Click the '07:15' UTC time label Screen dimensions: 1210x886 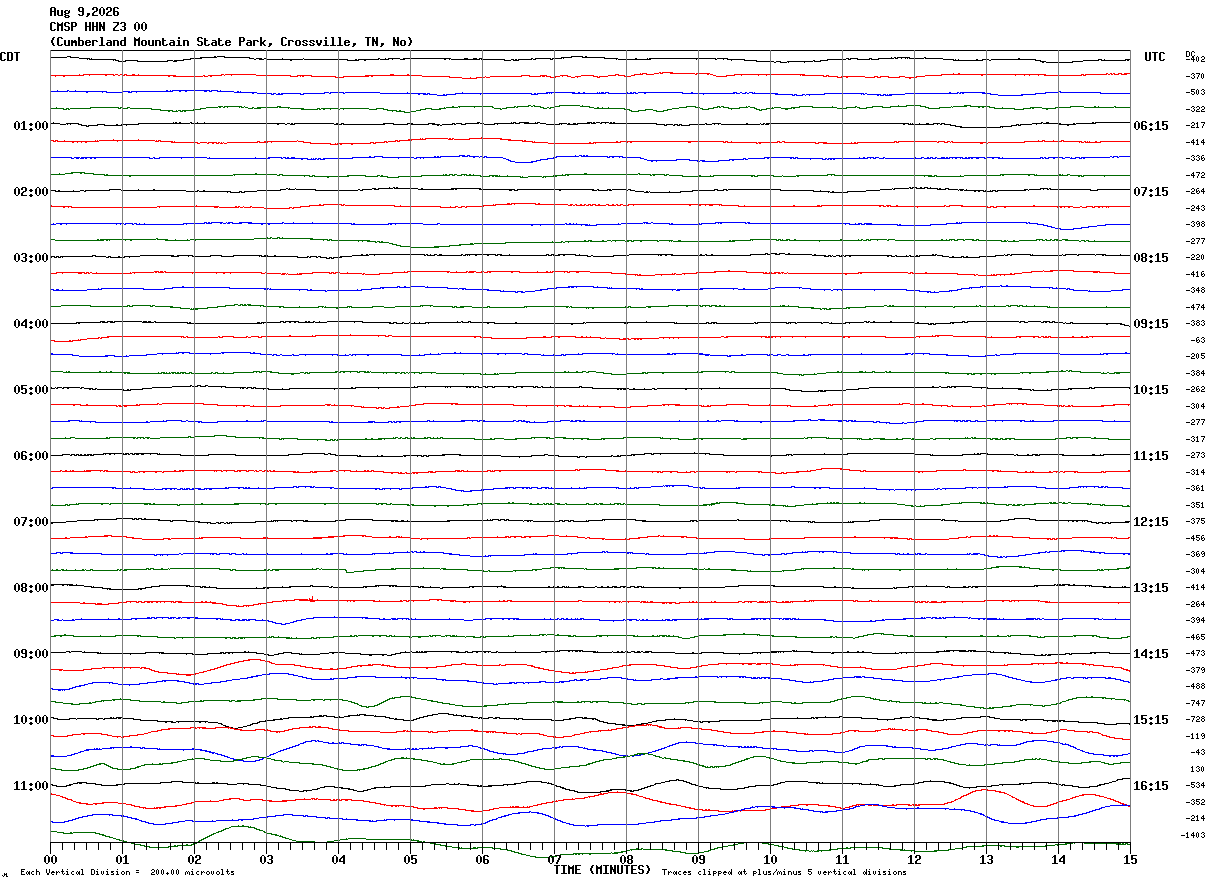1151,192
